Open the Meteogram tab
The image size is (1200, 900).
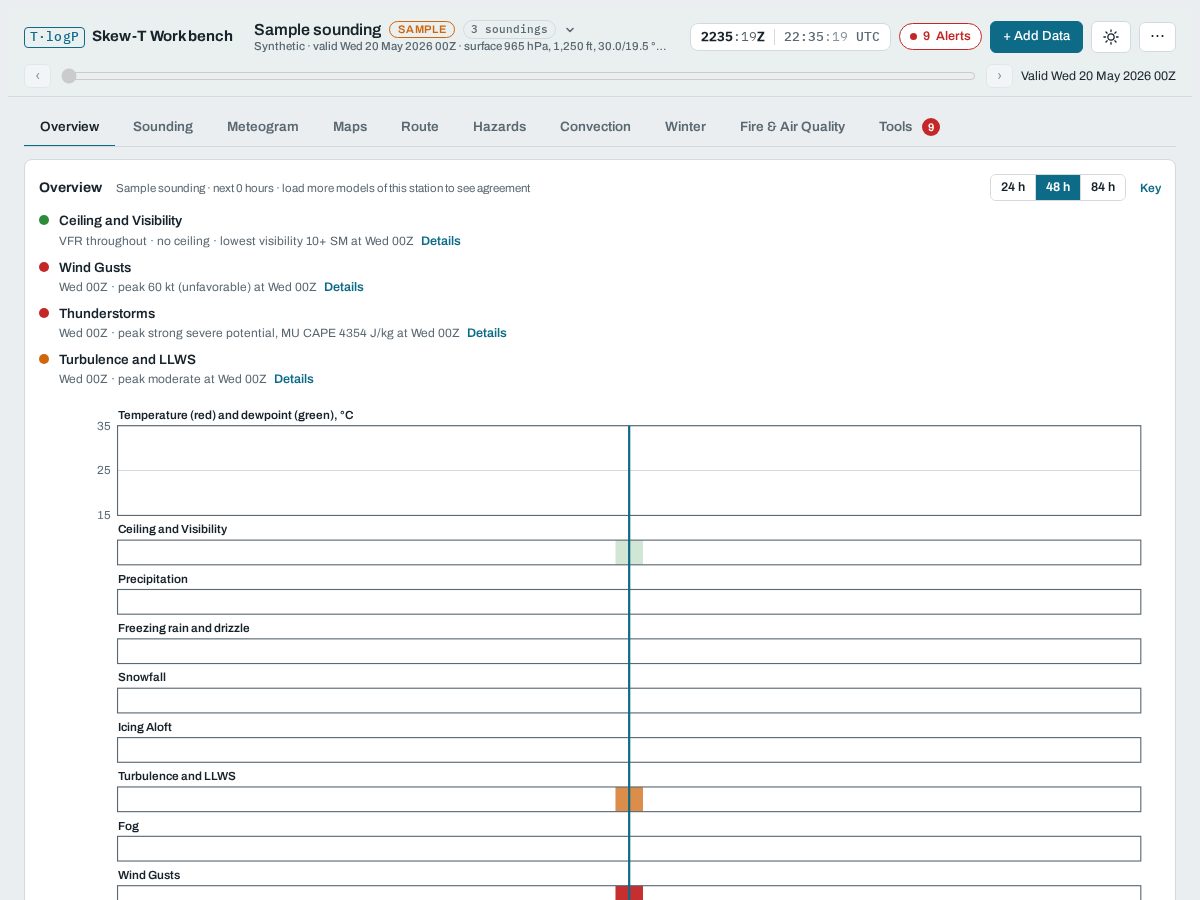[x=263, y=127]
